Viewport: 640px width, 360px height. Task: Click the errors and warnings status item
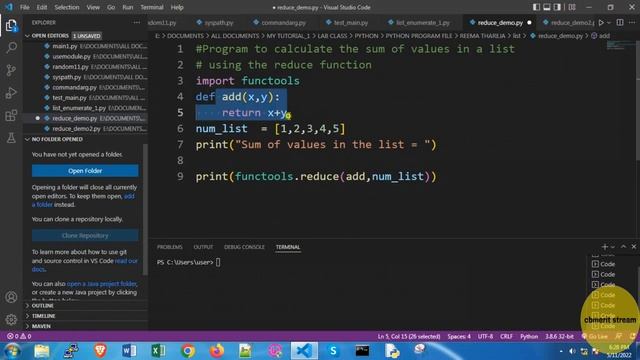click(19, 336)
